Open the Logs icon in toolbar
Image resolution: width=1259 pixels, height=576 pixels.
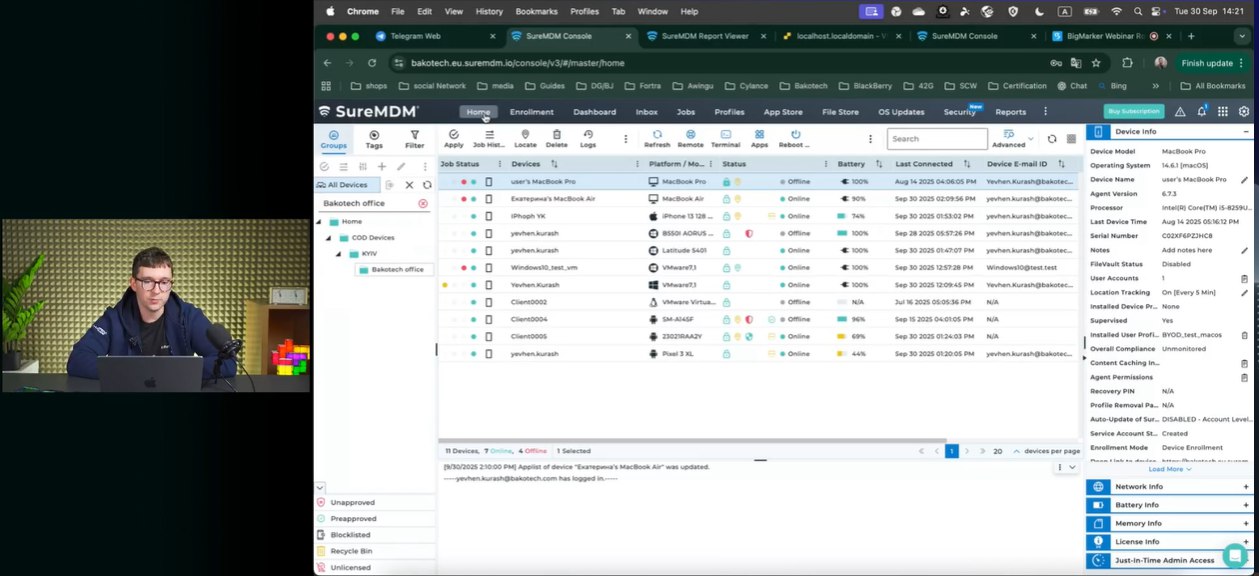(x=588, y=138)
